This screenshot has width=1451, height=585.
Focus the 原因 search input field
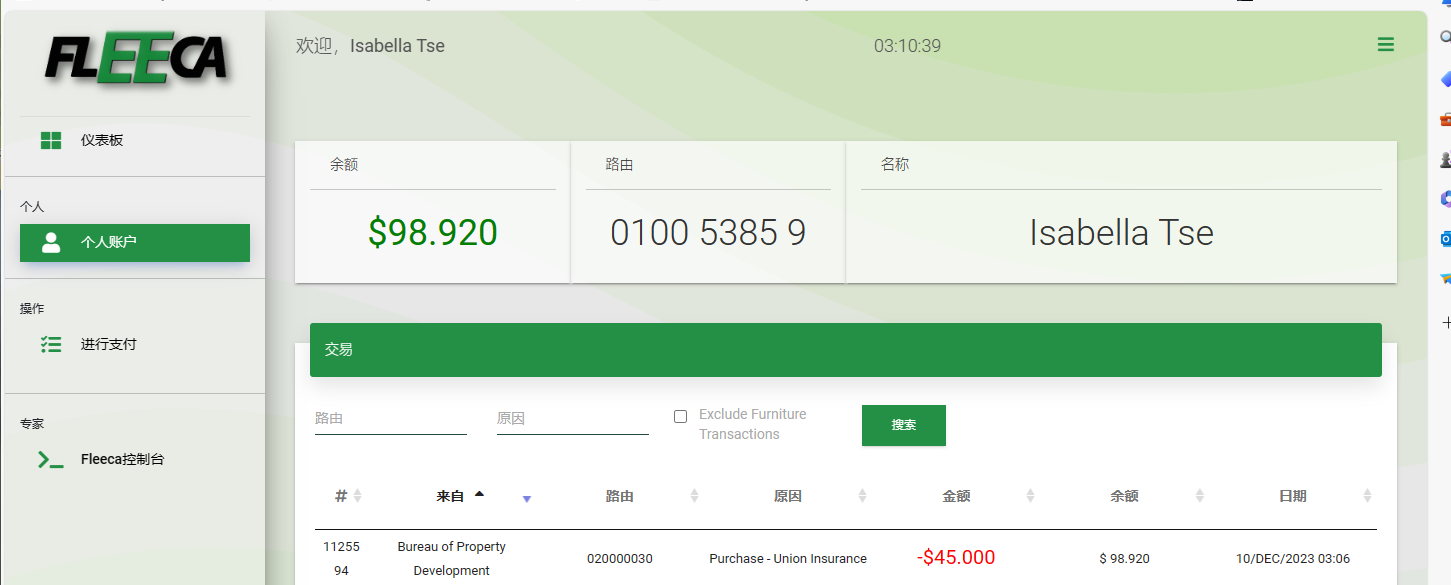[x=573, y=419]
